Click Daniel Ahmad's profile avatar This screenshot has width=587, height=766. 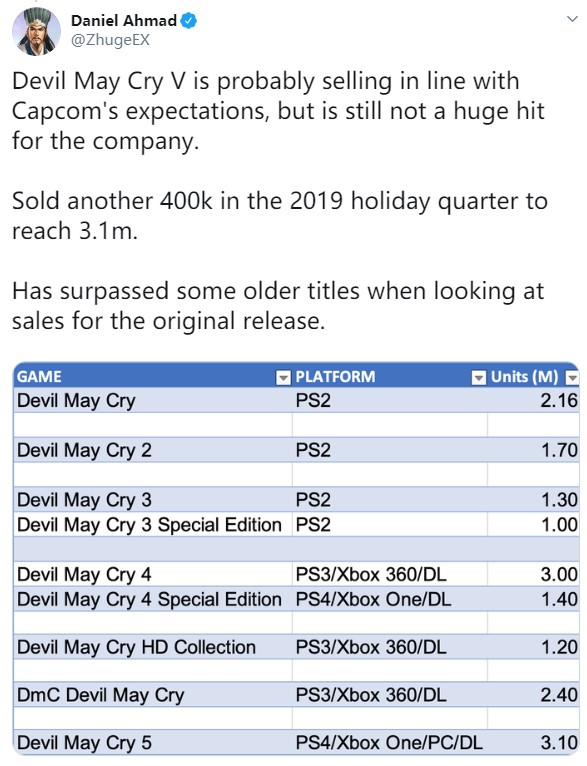[x=37, y=31]
